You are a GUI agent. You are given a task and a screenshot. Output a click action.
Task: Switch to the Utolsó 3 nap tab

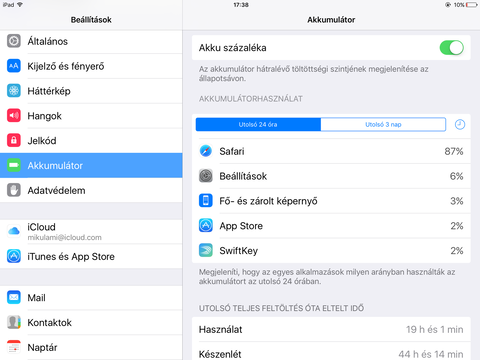coord(383,124)
